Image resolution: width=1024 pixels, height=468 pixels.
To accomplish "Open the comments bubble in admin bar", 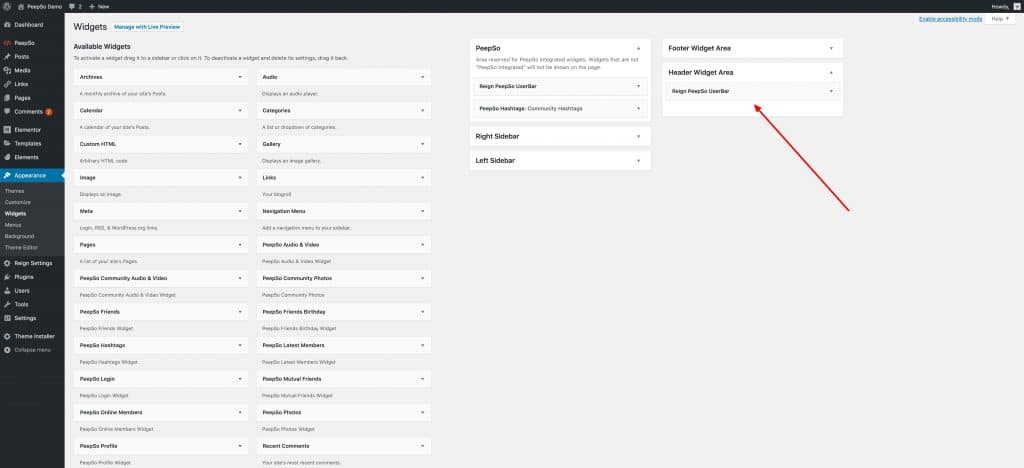I will (72, 6).
